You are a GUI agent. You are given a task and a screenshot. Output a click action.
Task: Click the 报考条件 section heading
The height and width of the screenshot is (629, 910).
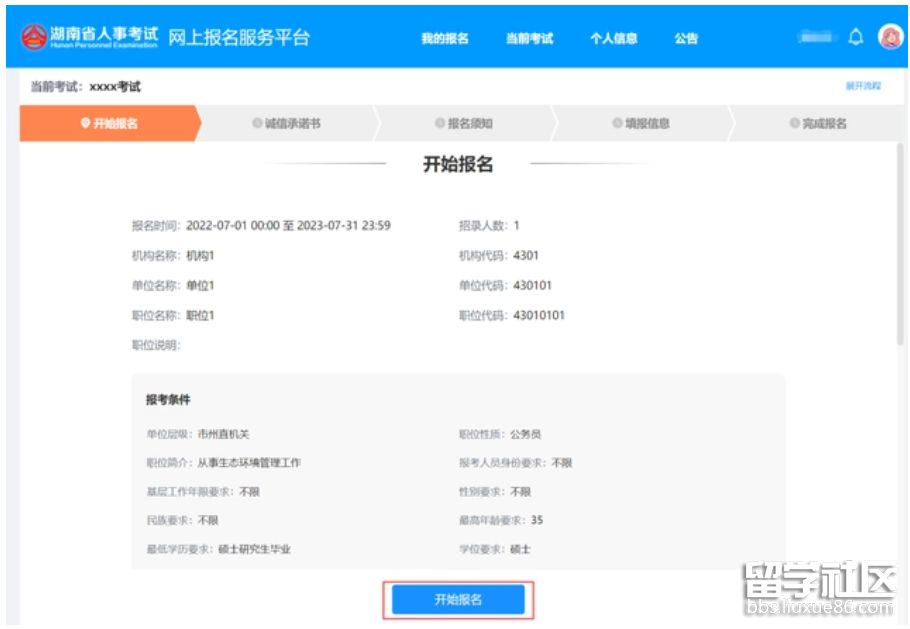pos(168,400)
